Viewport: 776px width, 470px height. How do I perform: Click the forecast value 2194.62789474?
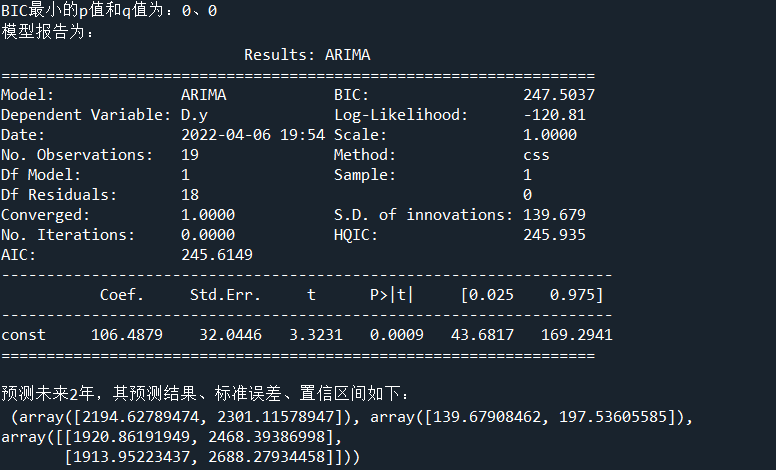point(145,416)
